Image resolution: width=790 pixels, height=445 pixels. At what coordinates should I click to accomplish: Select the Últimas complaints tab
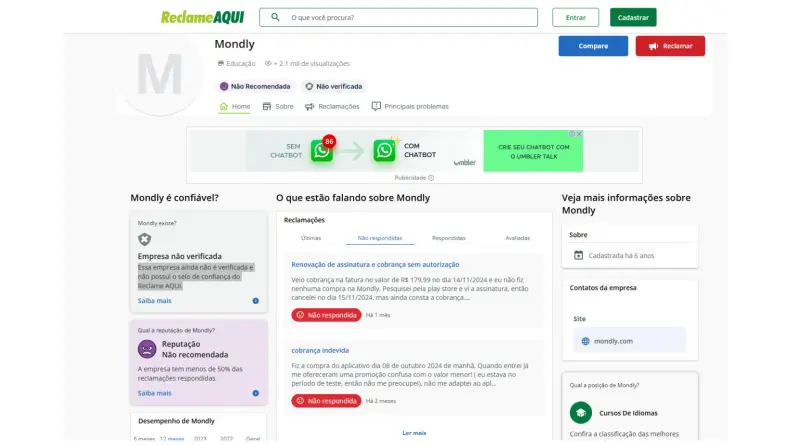pyautogui.click(x=311, y=238)
